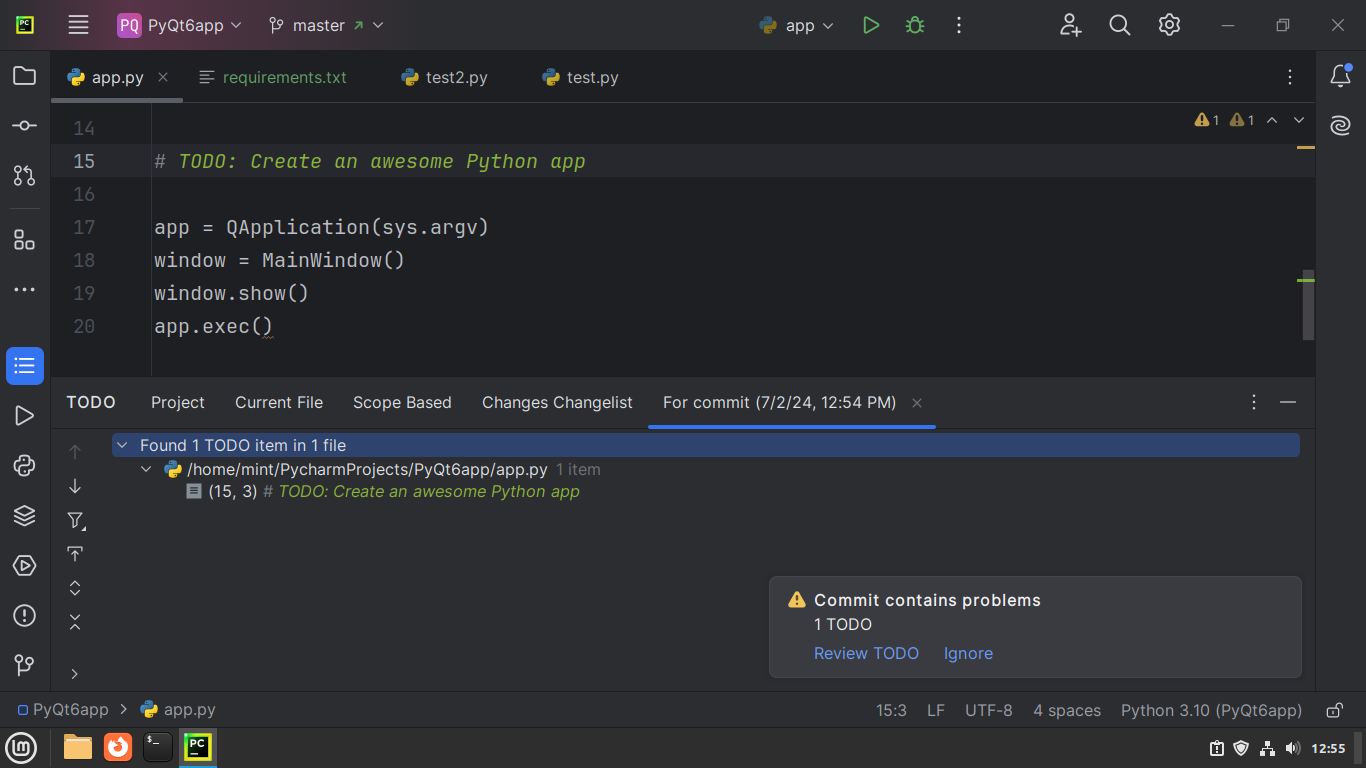Open app run configuration dropdown
This screenshot has height=768, width=1366.
click(x=797, y=25)
